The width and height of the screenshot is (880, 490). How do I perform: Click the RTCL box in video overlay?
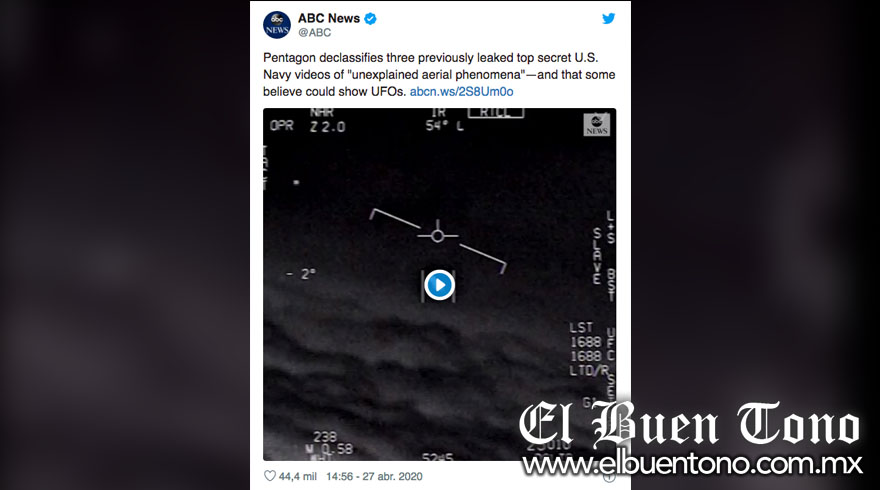click(x=496, y=113)
